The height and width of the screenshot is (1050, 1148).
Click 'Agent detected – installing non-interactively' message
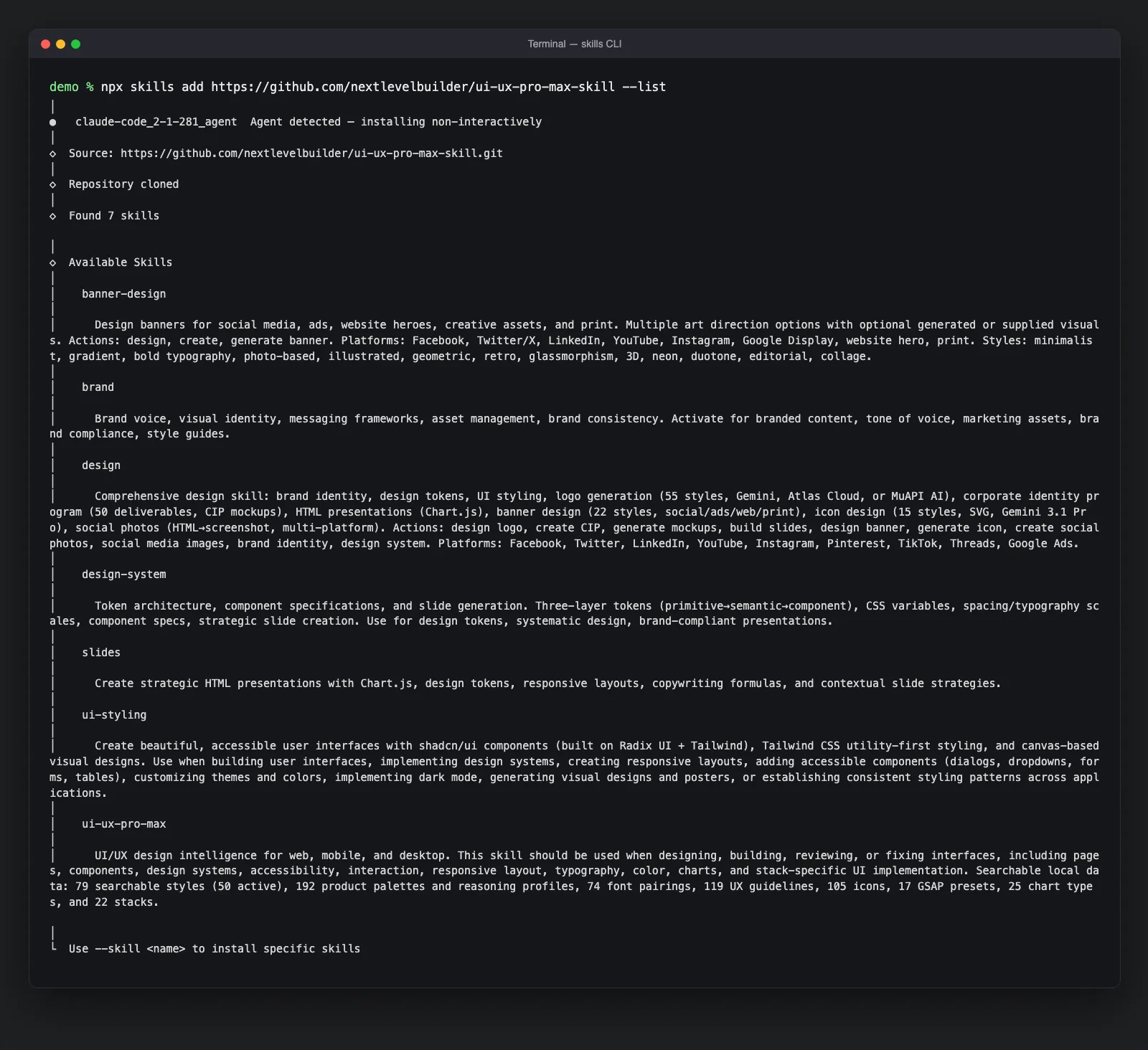[396, 122]
